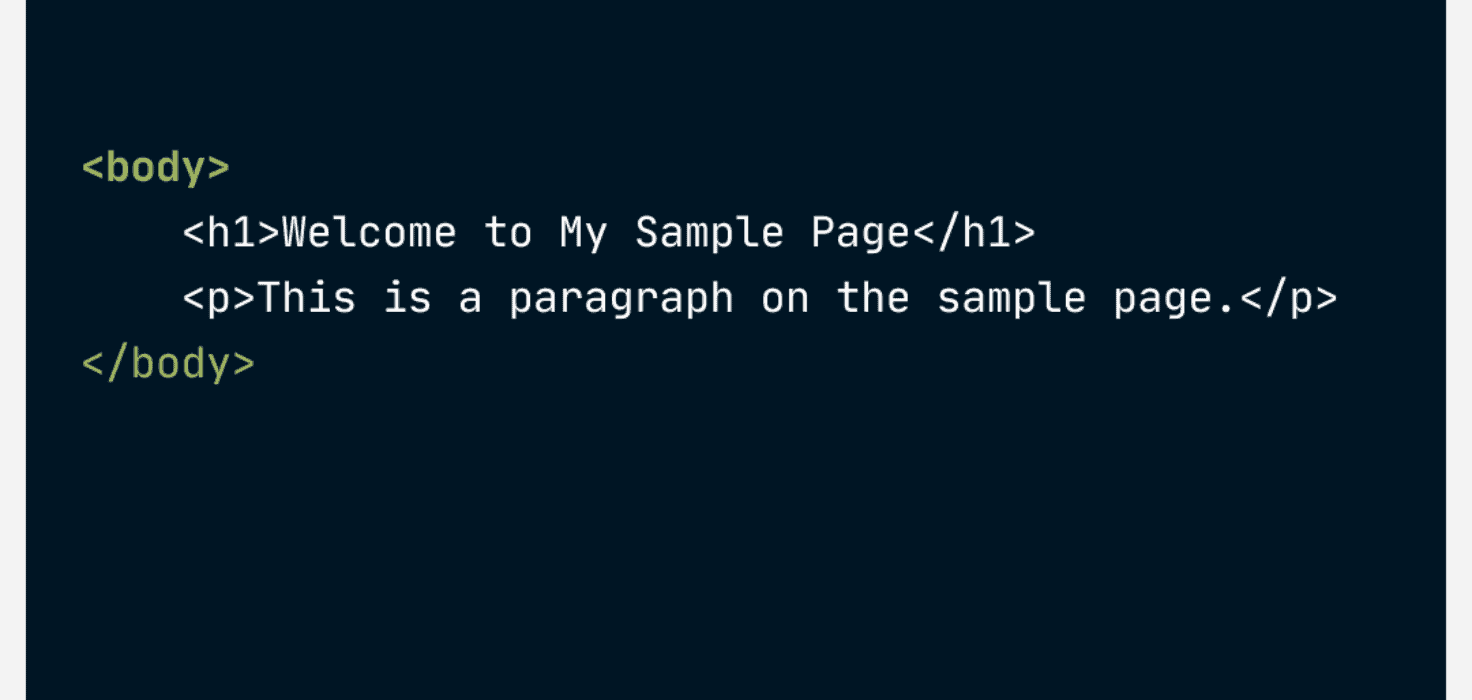This screenshot has width=1472, height=700.
Task: Click capitalized "Page" in the h1 line
Action: tap(860, 233)
